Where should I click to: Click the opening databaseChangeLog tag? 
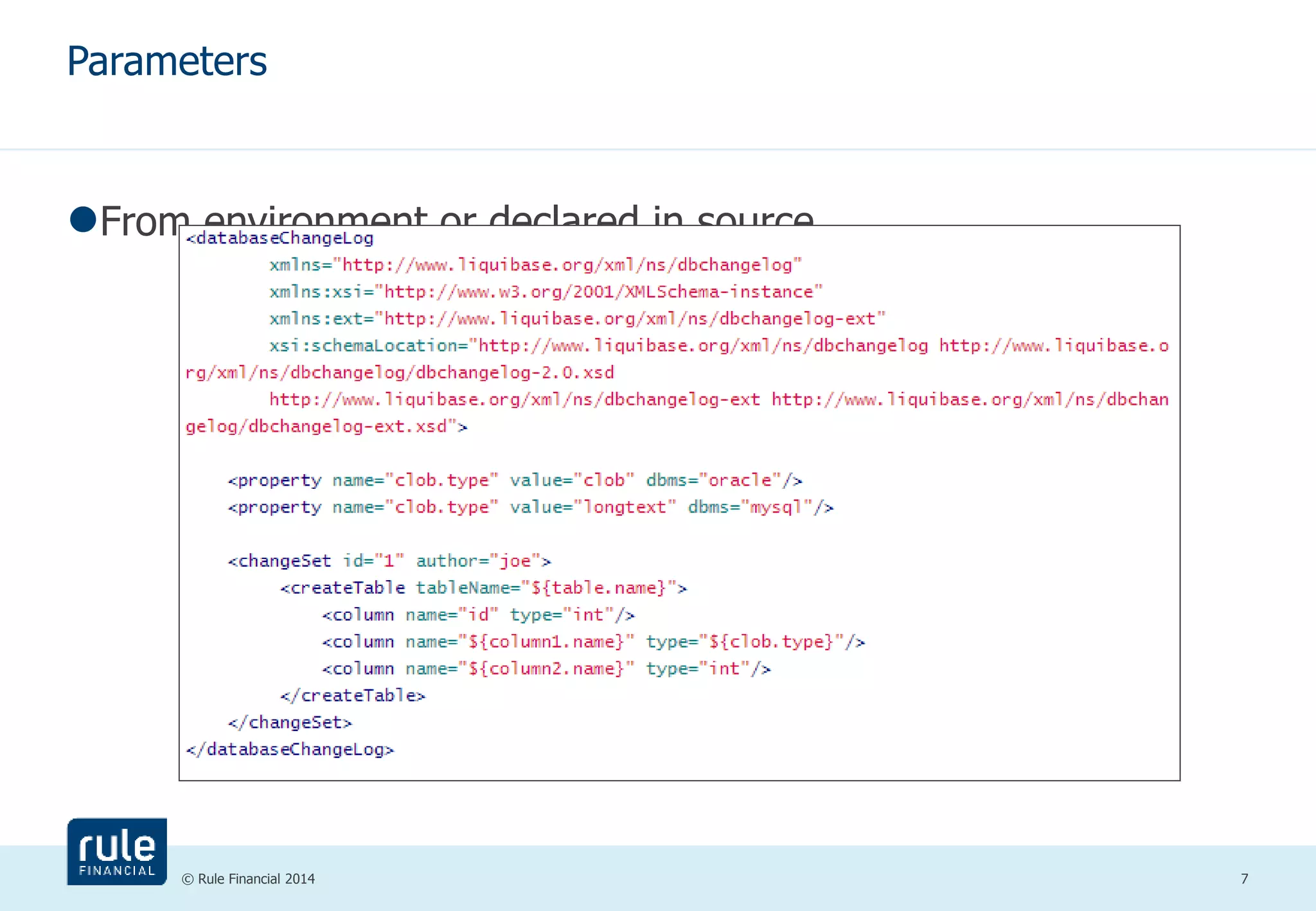280,238
